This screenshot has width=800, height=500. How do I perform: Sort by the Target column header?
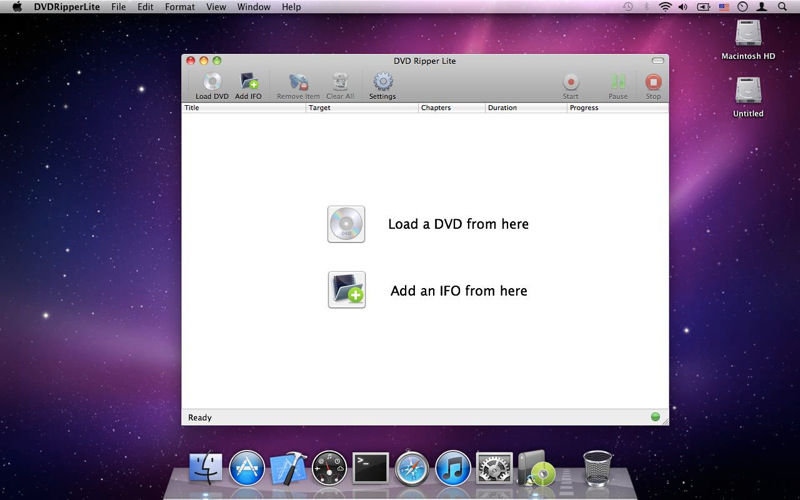pyautogui.click(x=362, y=108)
